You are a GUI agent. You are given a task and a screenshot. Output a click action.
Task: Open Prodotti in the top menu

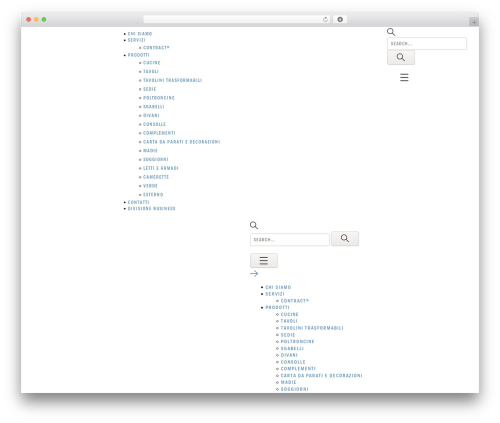138,55
